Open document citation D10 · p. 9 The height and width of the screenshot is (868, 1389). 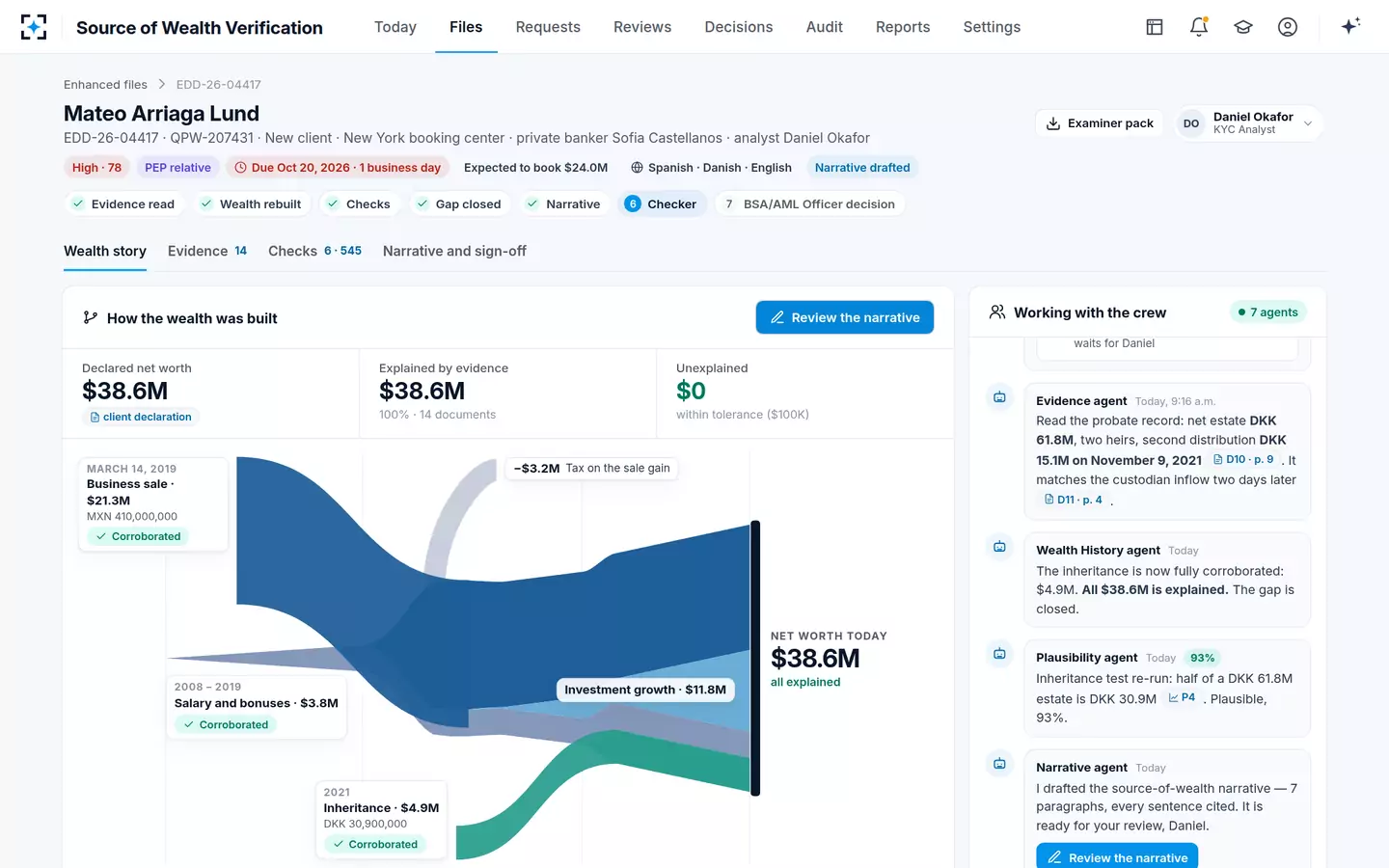(x=1243, y=460)
